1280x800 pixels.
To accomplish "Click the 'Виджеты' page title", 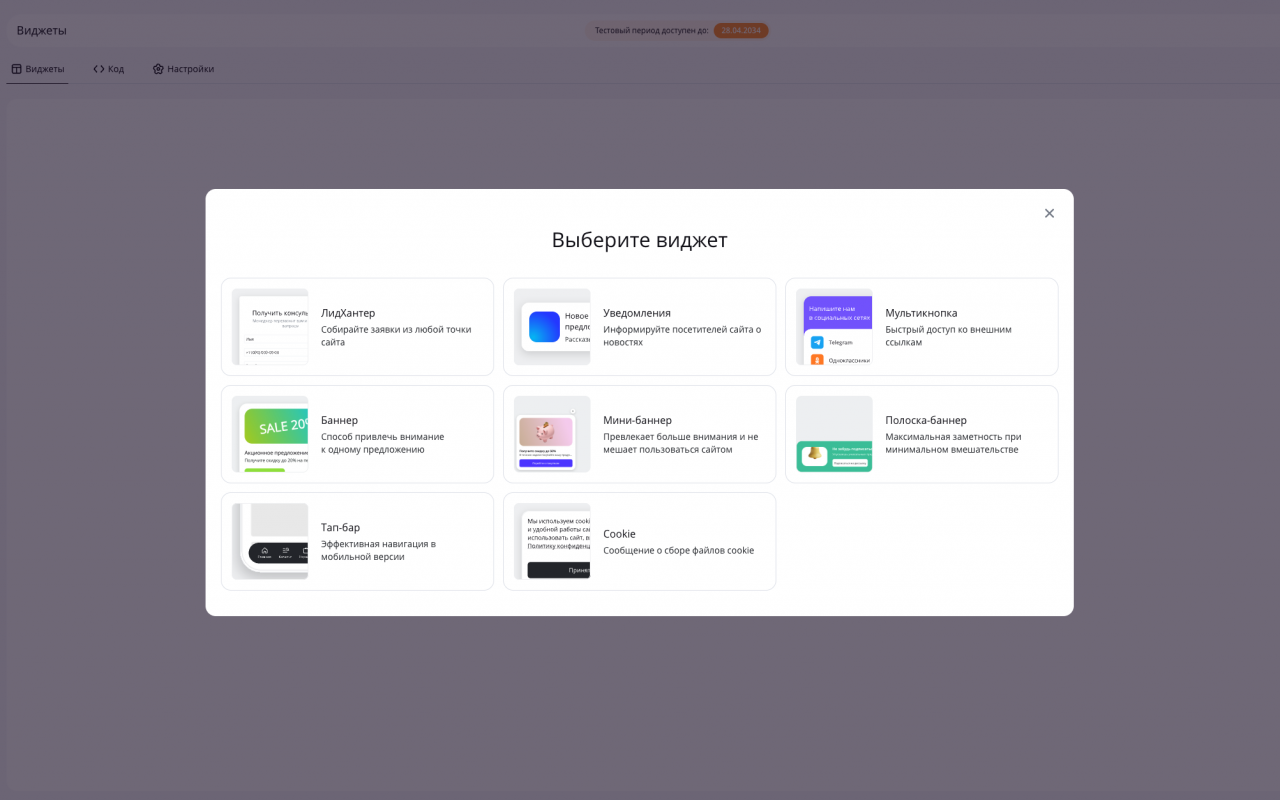I will [x=42, y=30].
